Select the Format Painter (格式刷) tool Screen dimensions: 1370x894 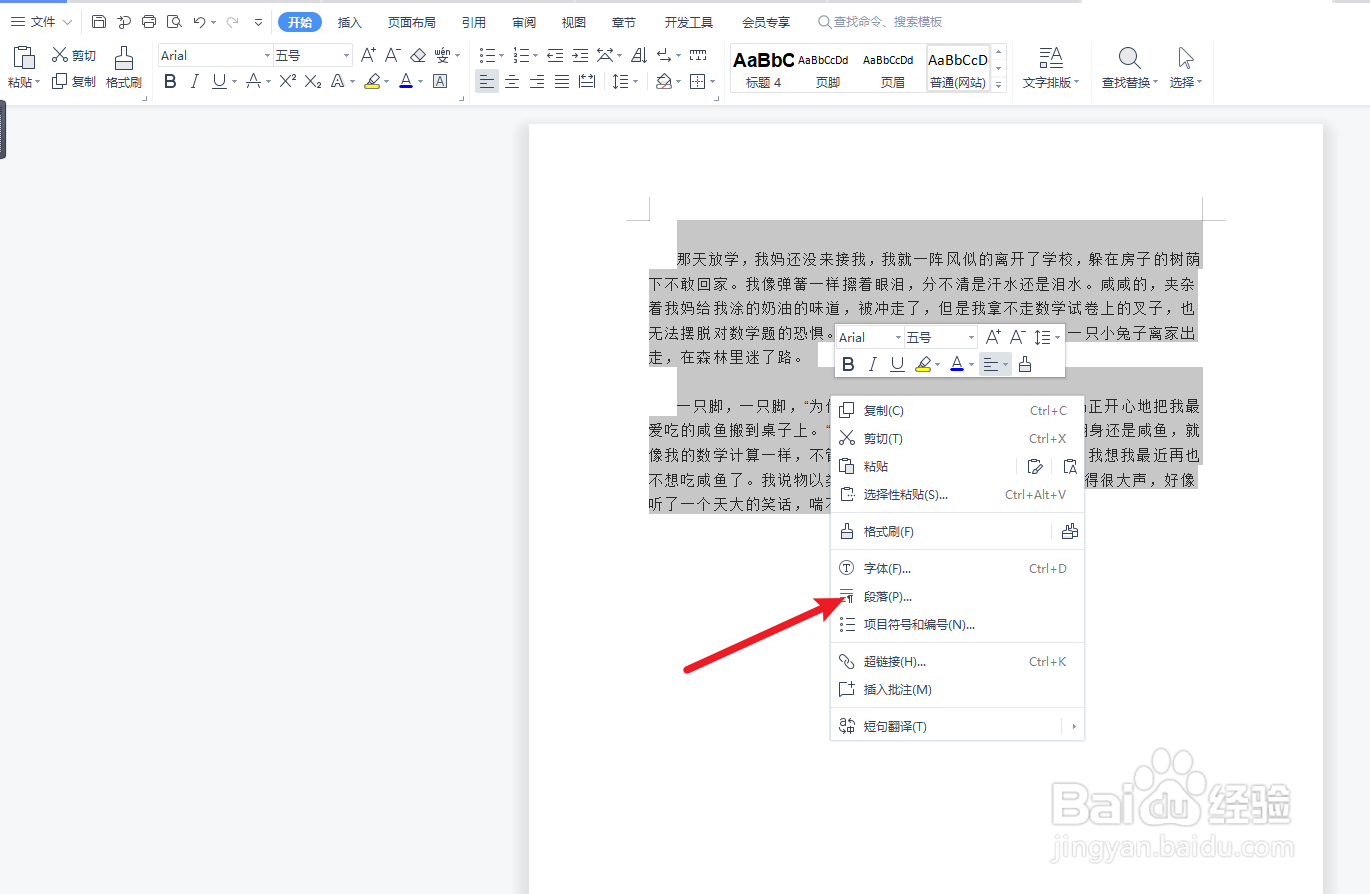(x=123, y=68)
